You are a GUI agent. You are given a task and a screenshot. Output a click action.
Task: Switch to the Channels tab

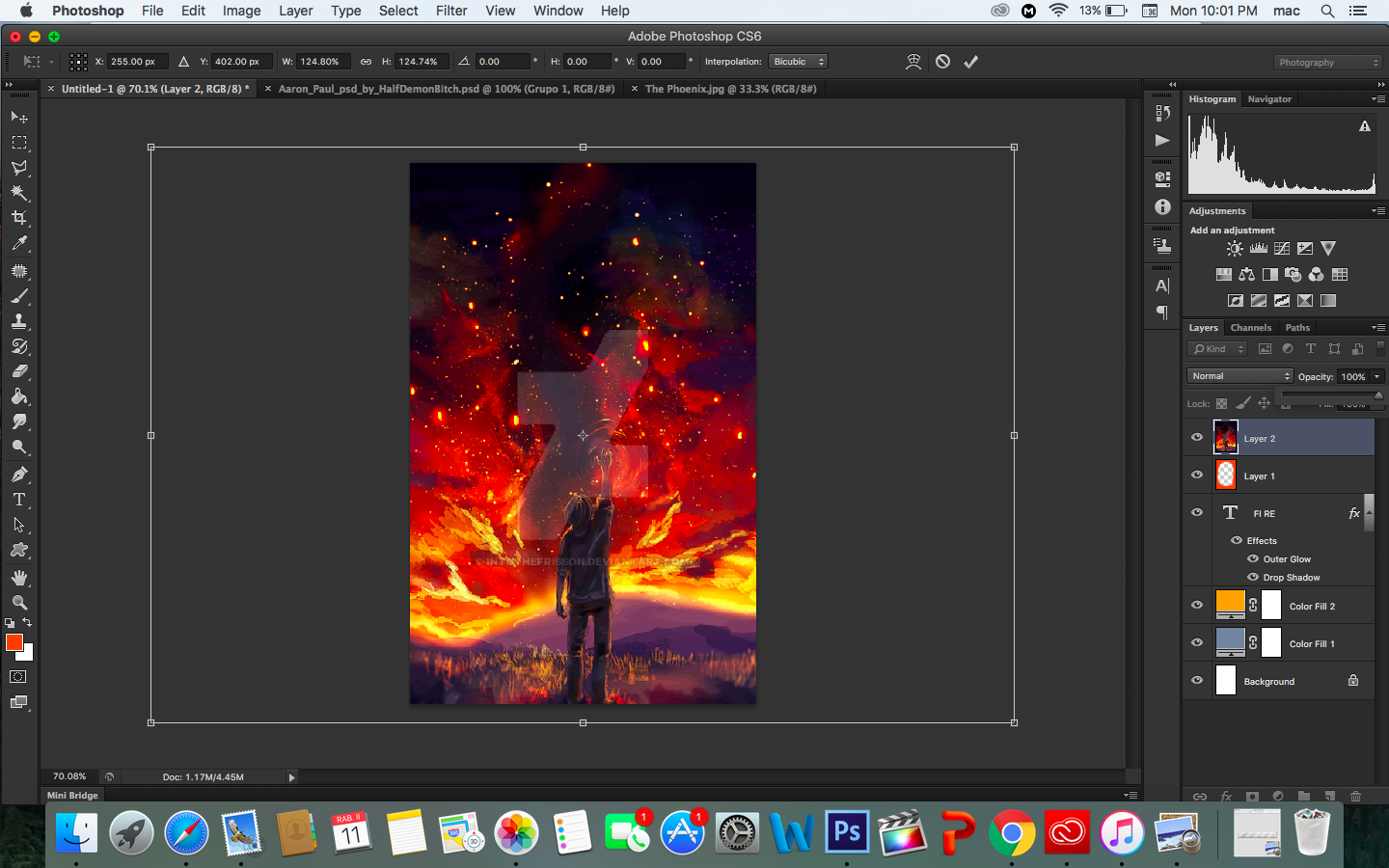pos(1251,328)
